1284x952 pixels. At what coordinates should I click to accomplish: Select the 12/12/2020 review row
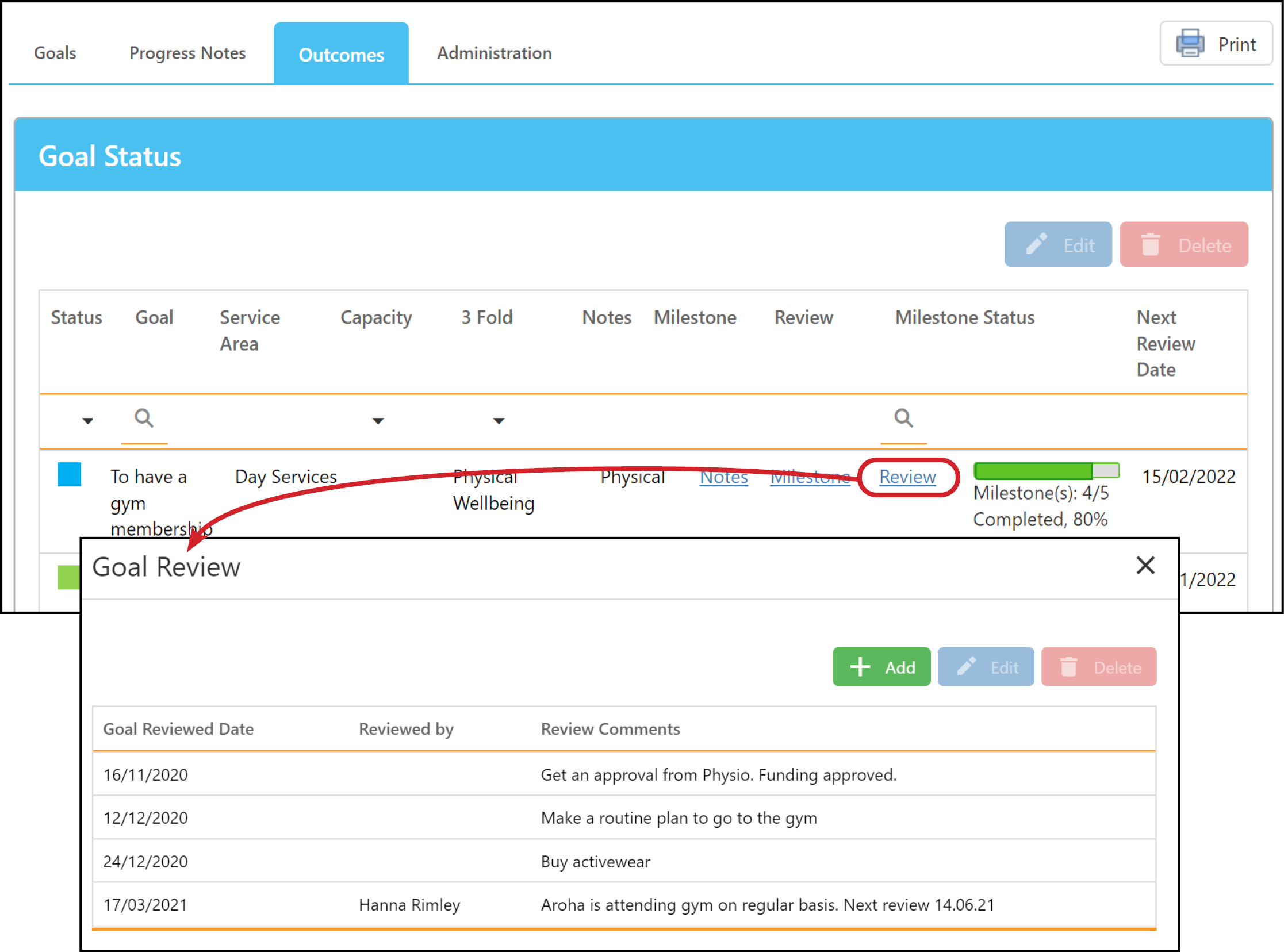[x=624, y=817]
